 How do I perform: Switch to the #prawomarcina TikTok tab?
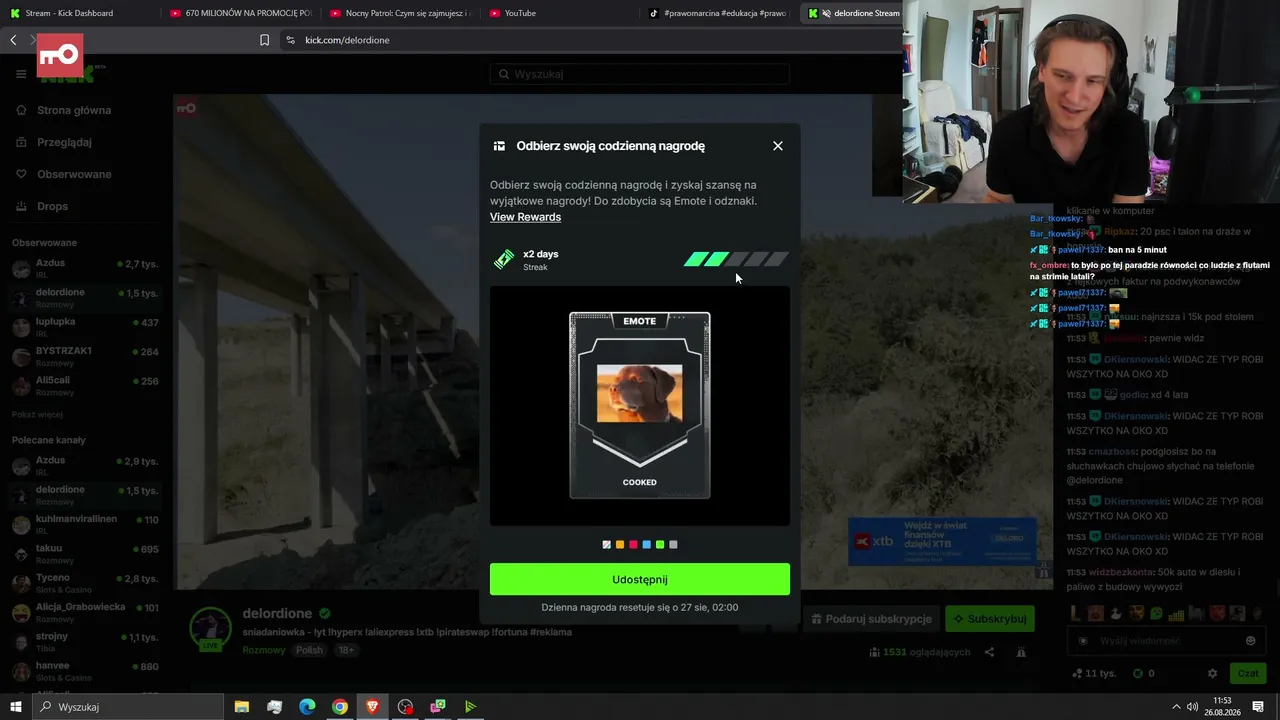pyautogui.click(x=720, y=13)
